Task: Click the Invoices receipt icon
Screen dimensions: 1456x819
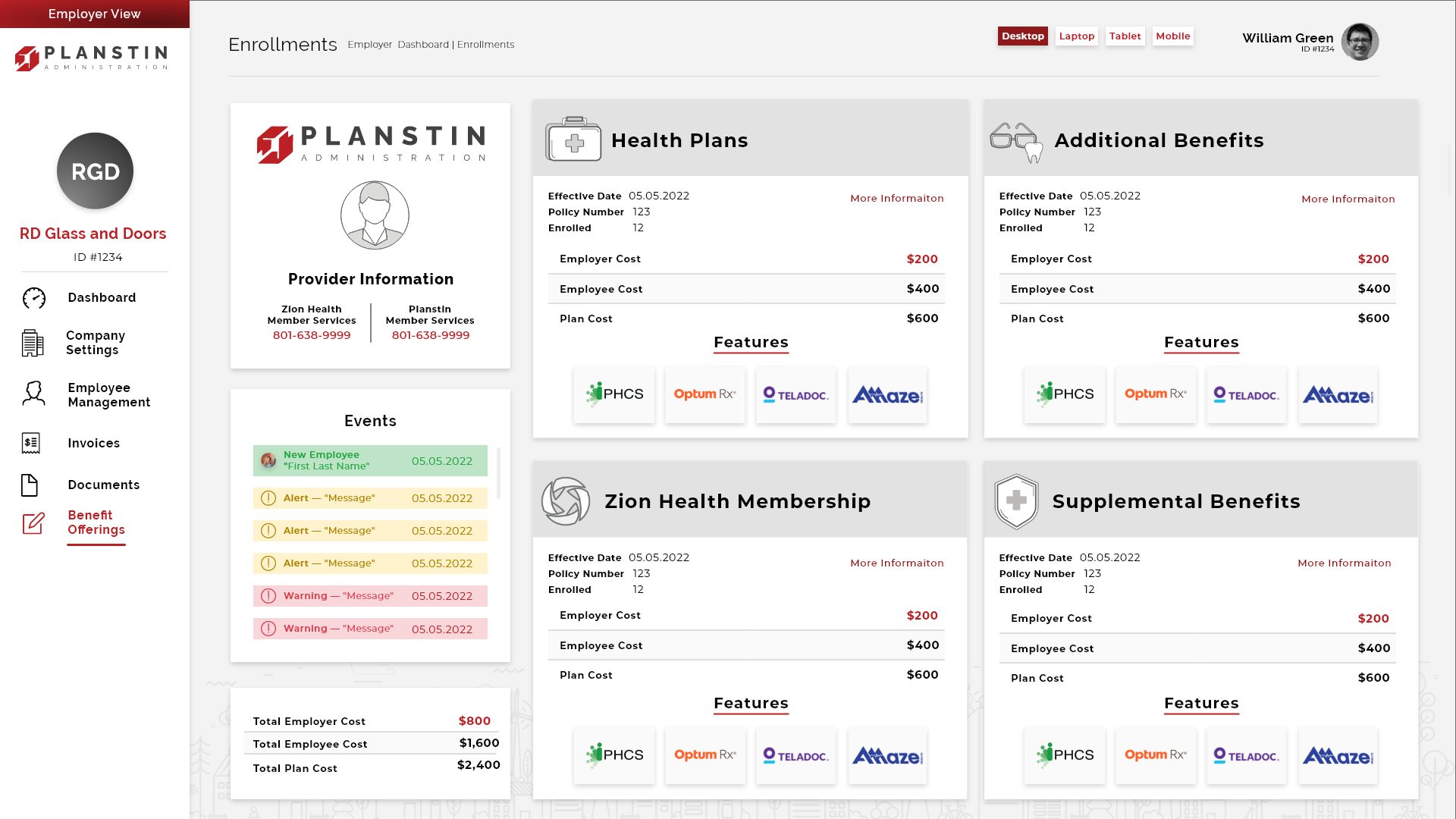Action: click(31, 443)
